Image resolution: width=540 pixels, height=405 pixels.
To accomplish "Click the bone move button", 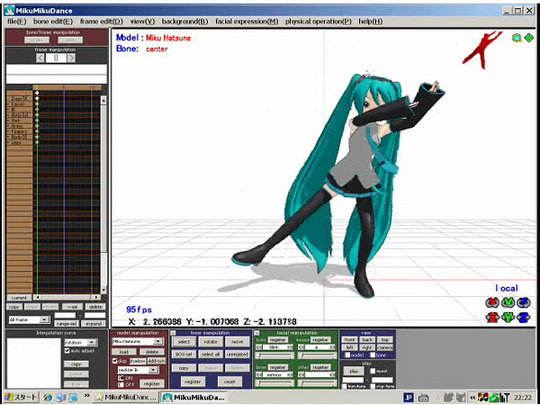I will tap(237, 342).
